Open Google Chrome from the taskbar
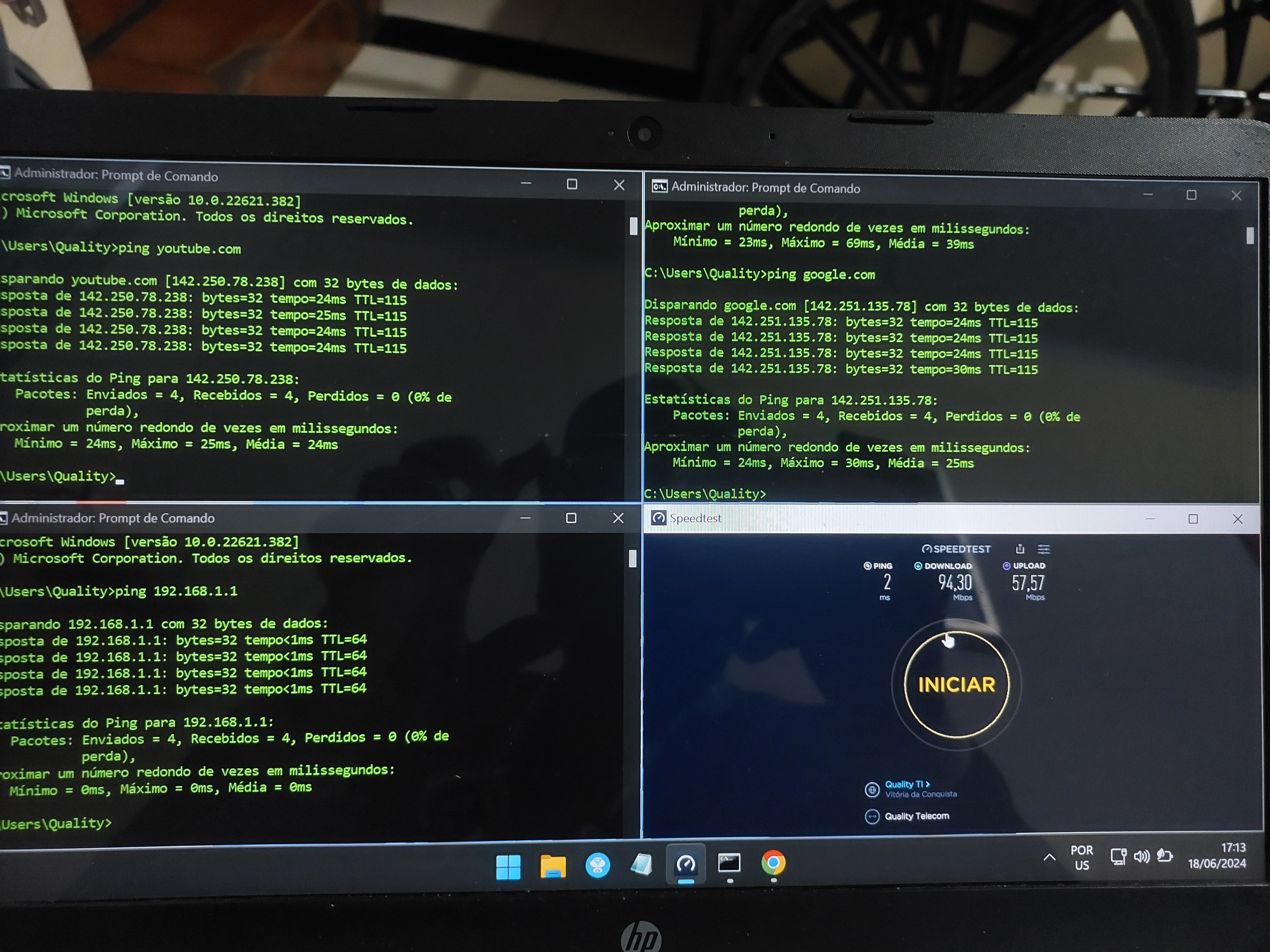The image size is (1270, 952). click(x=773, y=863)
